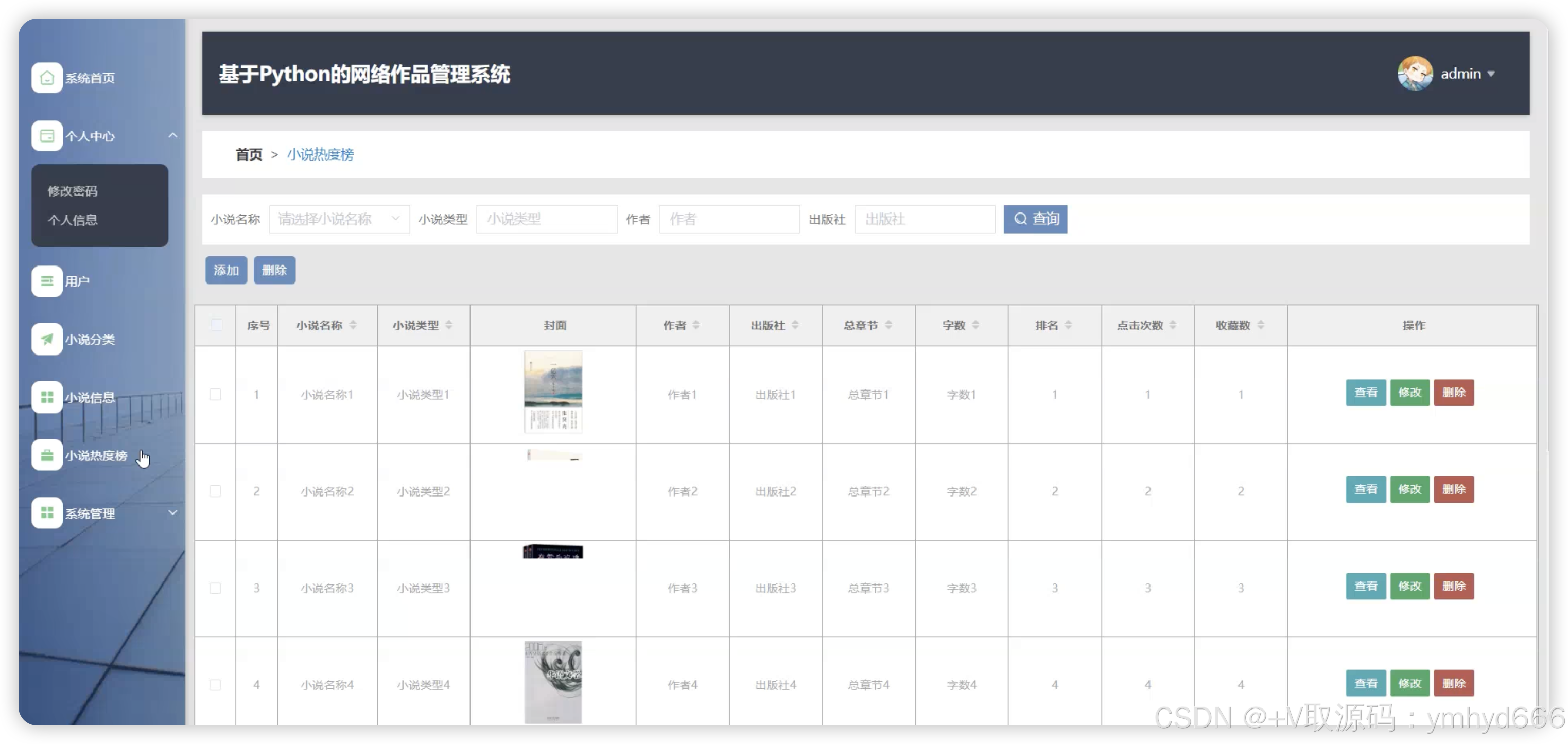Click the 系统管理 grid icon
The width and height of the screenshot is (1568, 744).
[47, 513]
